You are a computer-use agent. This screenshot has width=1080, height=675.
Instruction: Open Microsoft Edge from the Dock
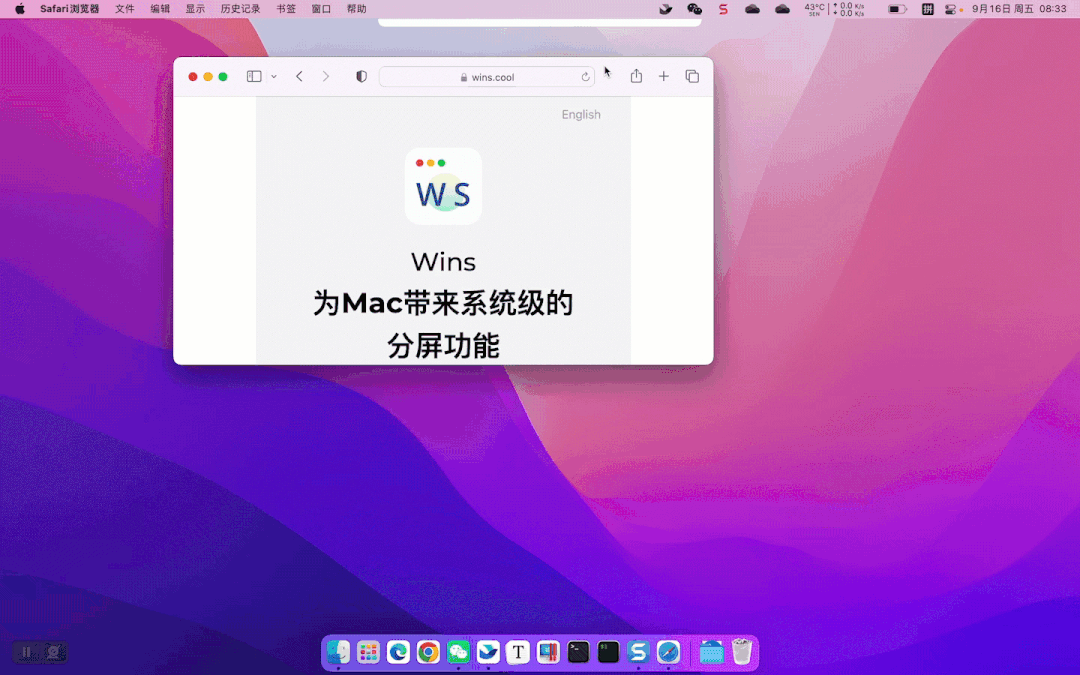coord(398,652)
